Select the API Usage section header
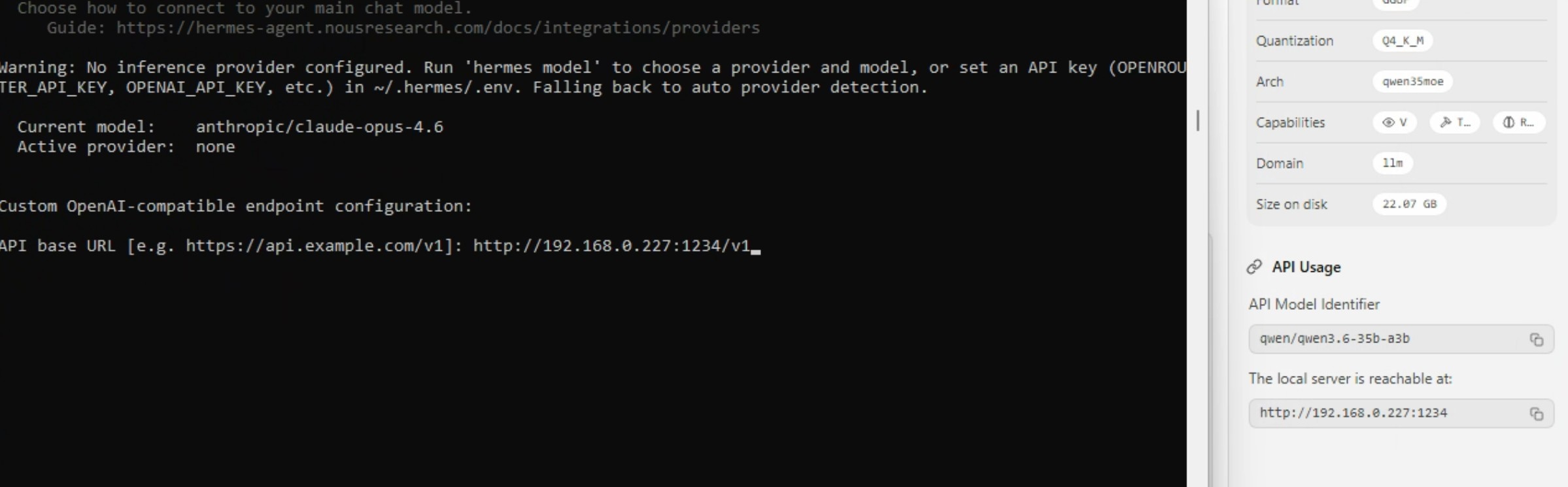Image resolution: width=1568 pixels, height=487 pixels. (1306, 267)
